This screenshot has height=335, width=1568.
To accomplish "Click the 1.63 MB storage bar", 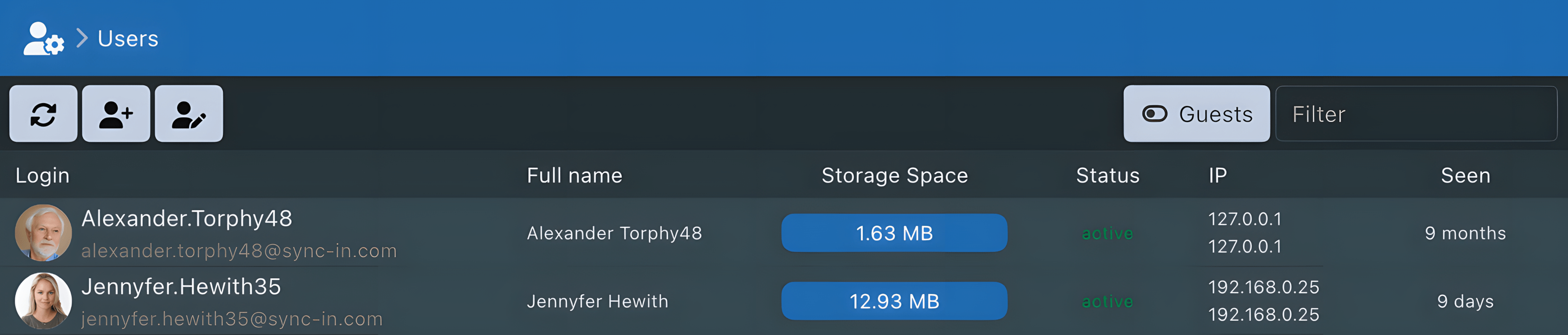I will click(894, 233).
